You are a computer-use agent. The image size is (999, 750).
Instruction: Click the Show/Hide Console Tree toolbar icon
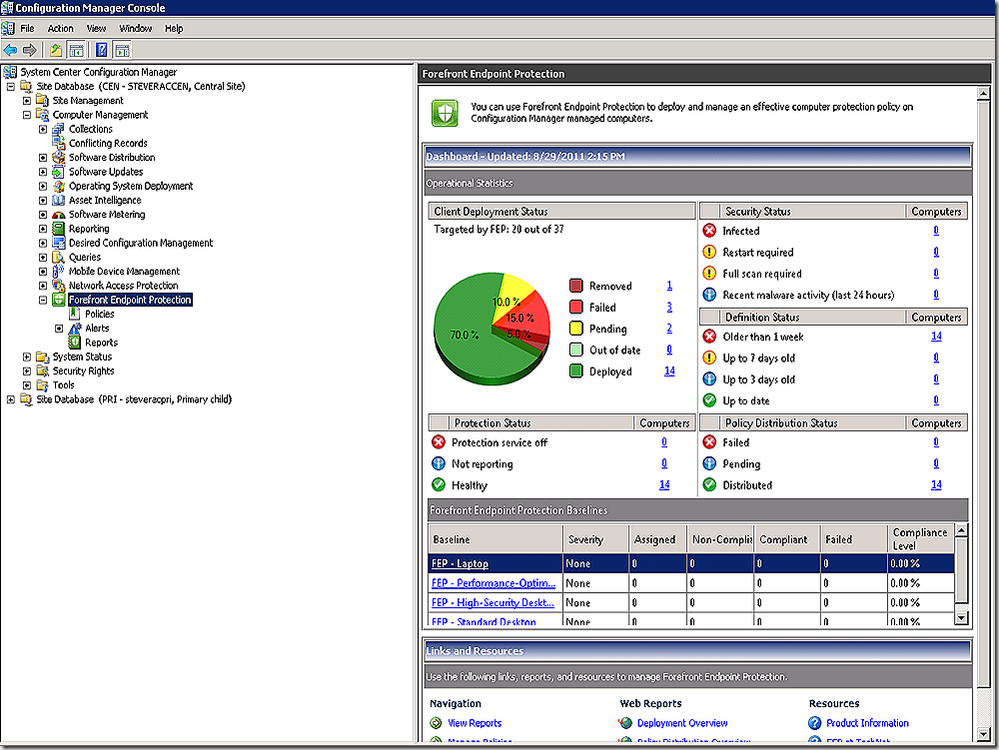point(76,50)
